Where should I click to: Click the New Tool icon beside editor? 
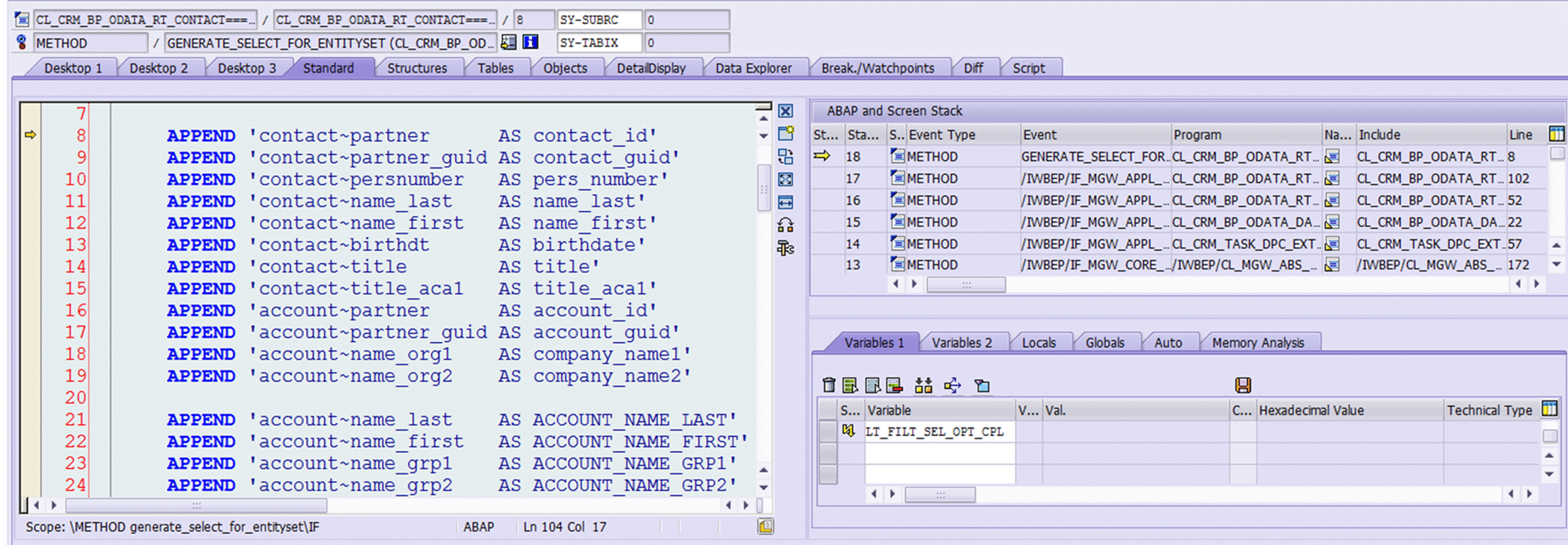click(786, 133)
